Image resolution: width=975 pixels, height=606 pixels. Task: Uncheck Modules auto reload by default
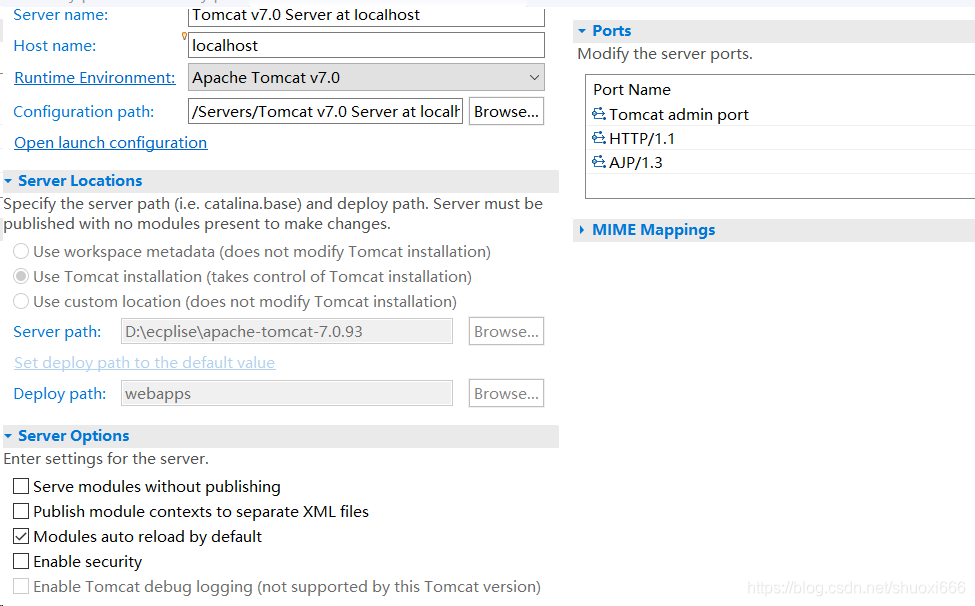click(x=21, y=536)
